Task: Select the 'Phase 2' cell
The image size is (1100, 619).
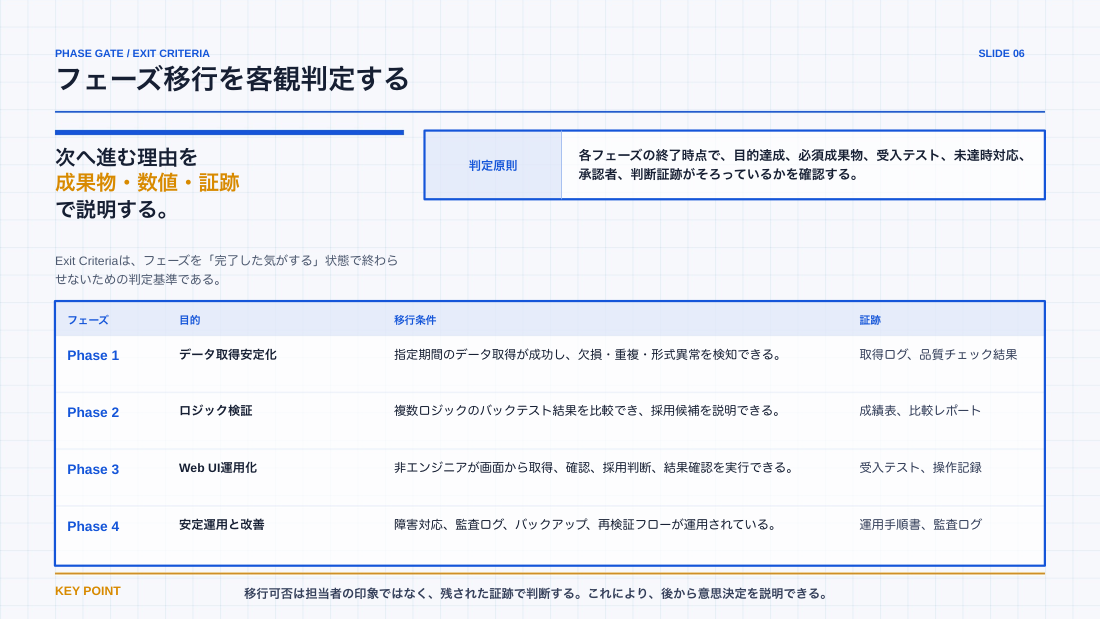Action: click(93, 412)
